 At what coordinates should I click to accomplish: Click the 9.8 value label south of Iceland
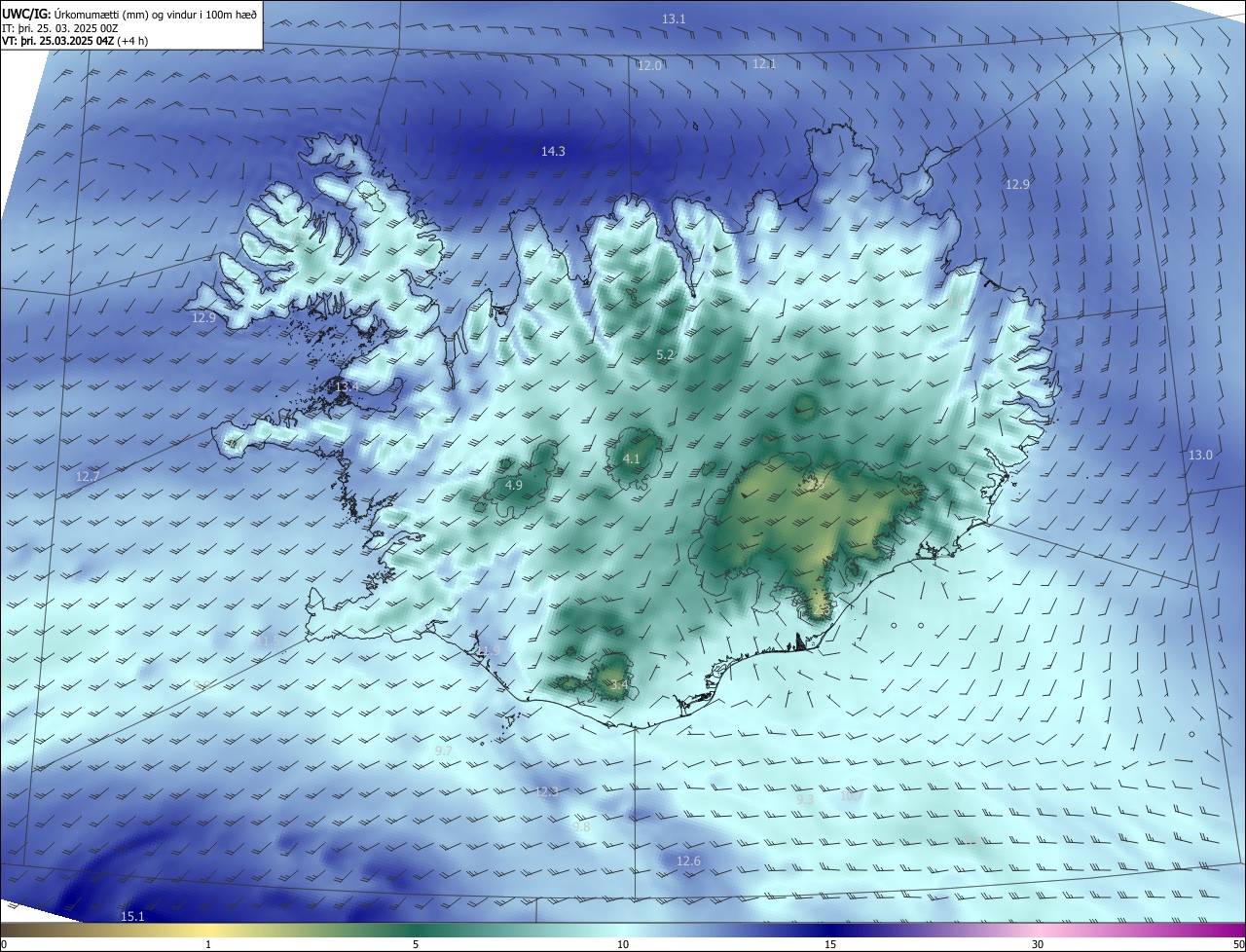tap(581, 826)
